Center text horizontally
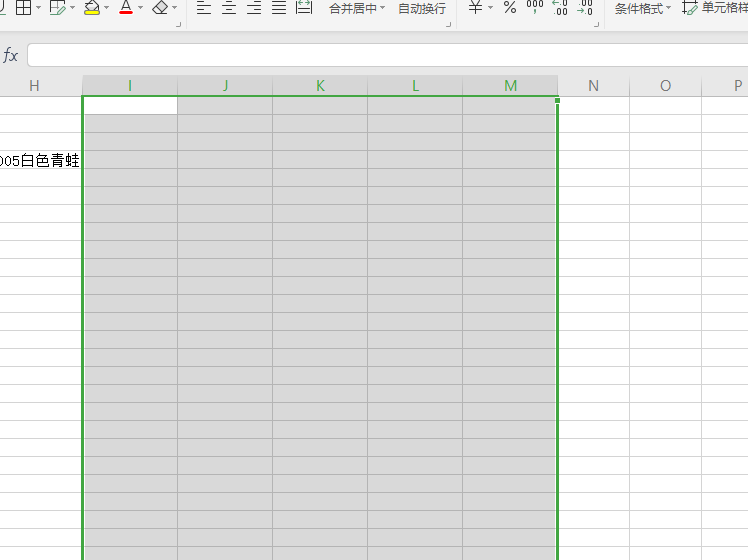 [x=229, y=7]
